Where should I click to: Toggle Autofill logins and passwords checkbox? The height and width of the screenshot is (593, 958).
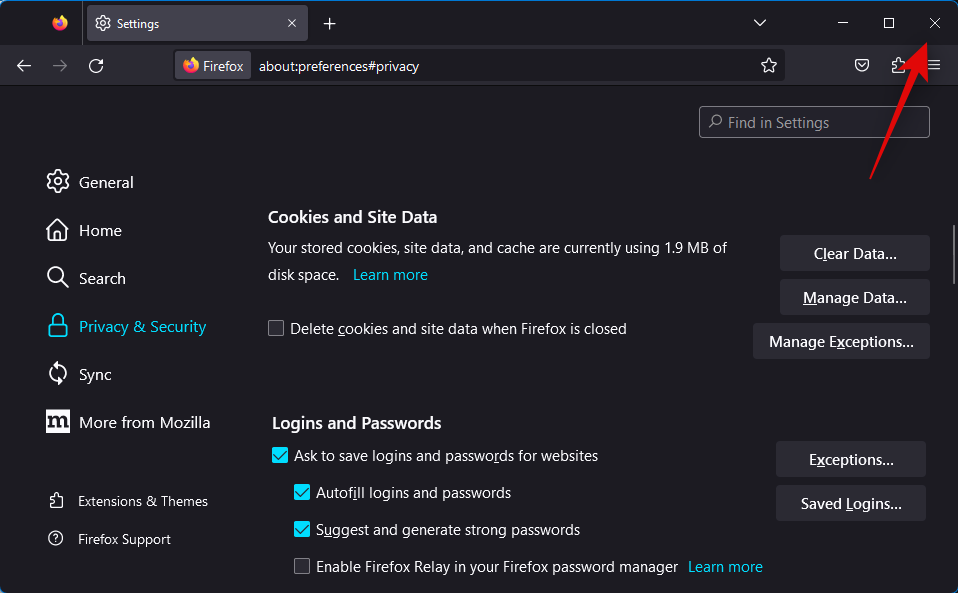(302, 493)
